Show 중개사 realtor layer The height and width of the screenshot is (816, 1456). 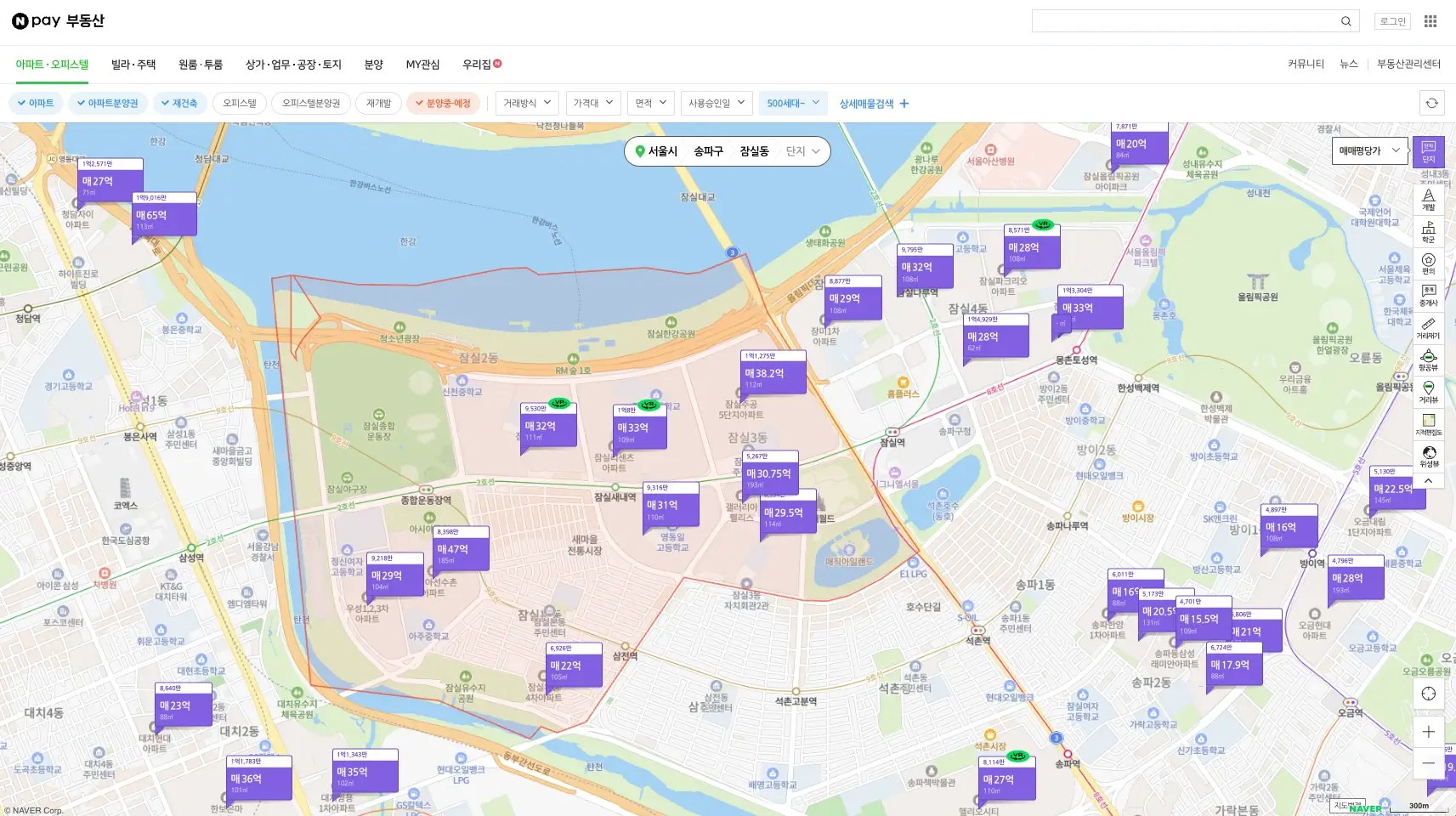pos(1429,296)
